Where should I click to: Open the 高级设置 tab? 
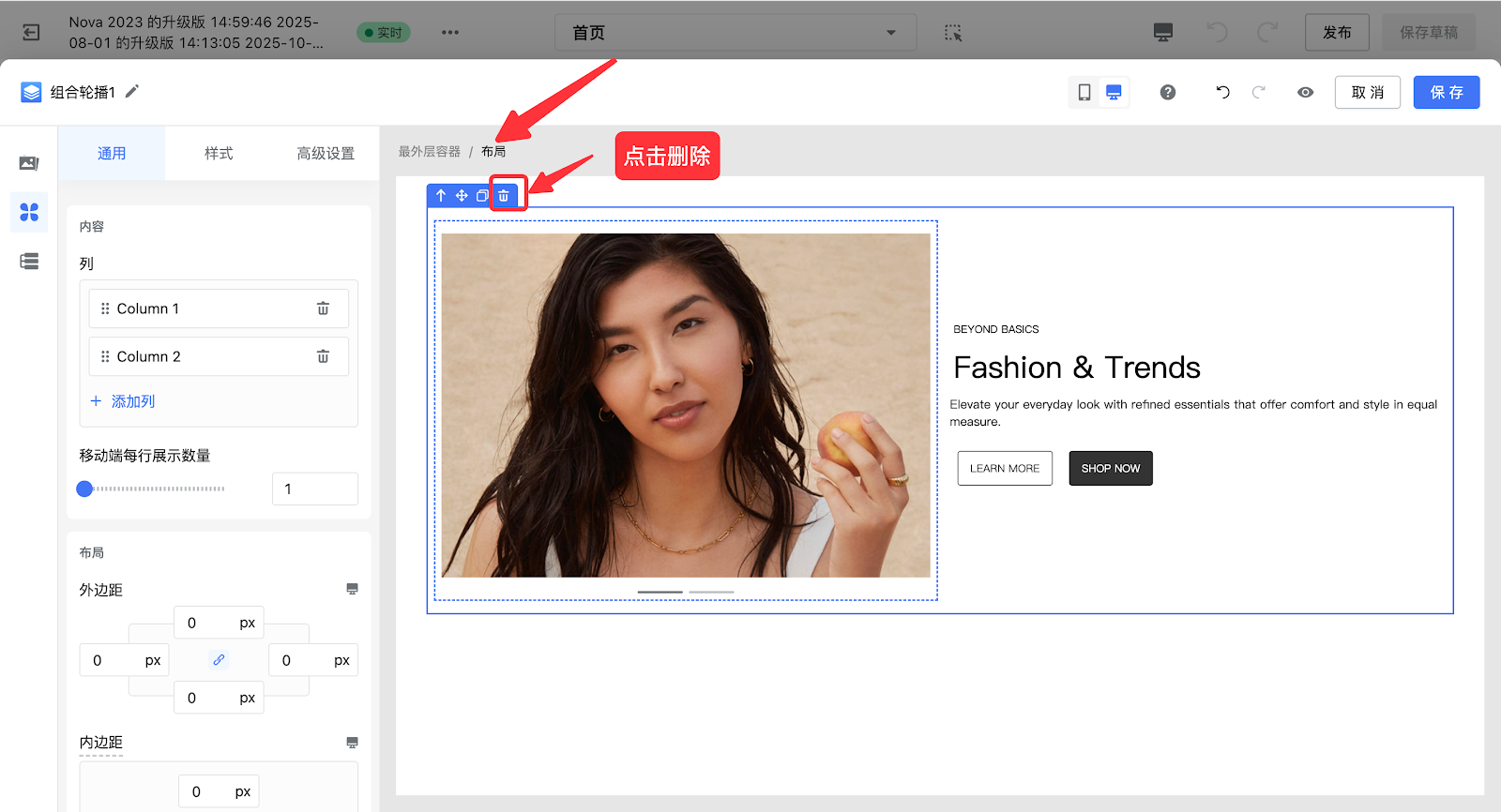click(x=326, y=154)
